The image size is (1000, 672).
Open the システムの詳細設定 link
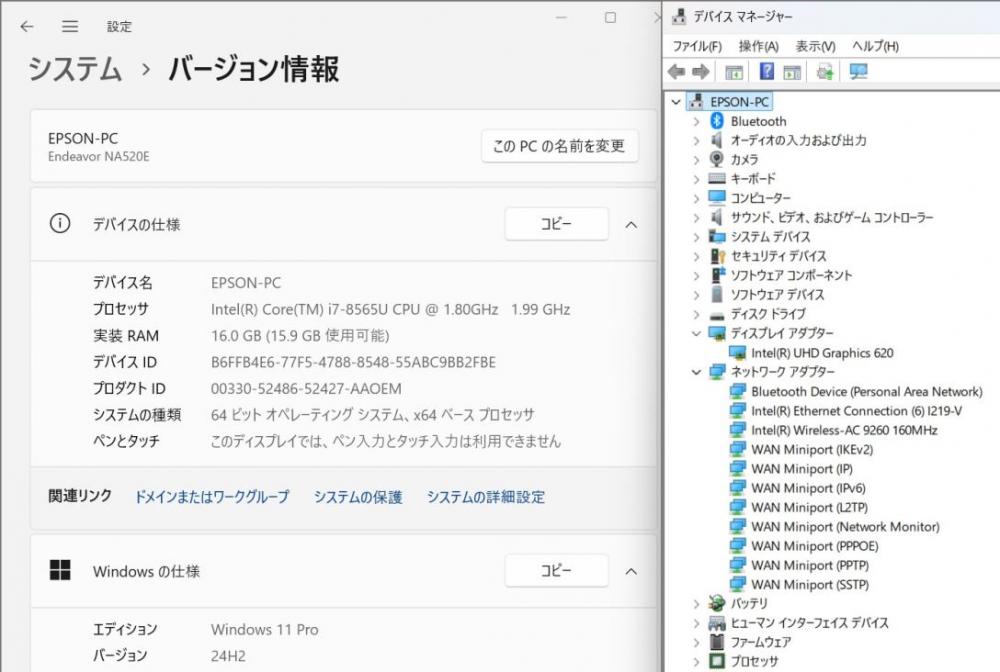coord(486,497)
